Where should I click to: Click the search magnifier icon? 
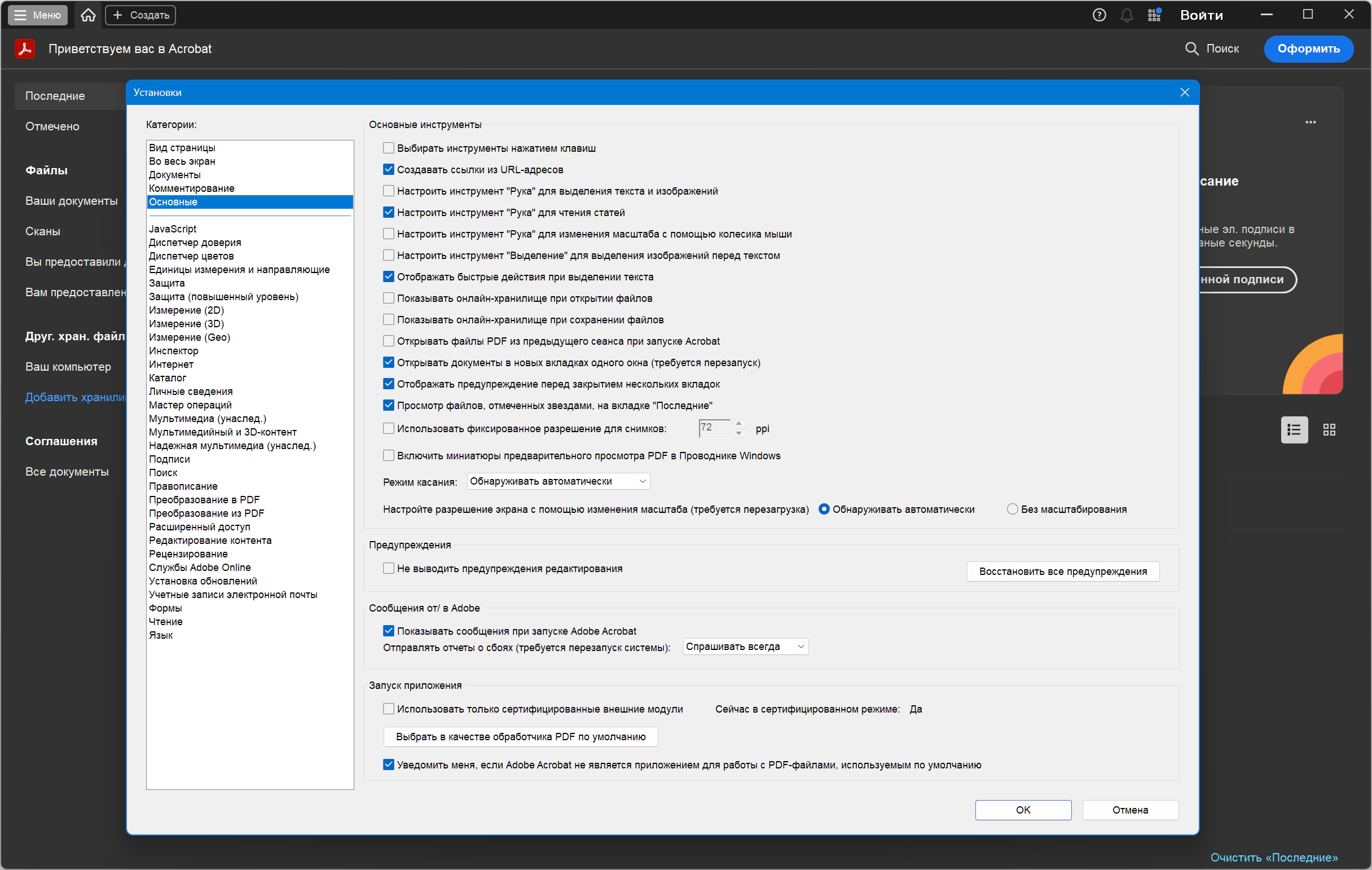coord(1191,49)
